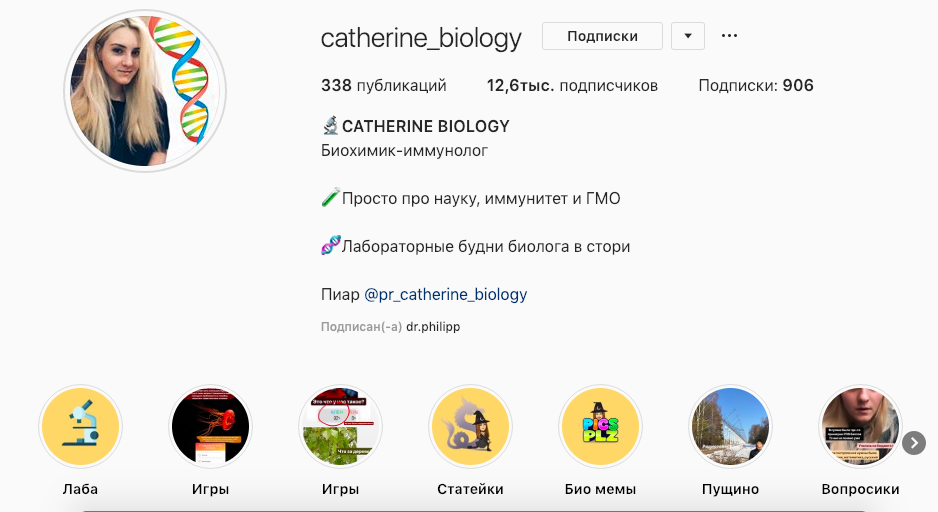
Task: Open the Статейки dragon highlight icon
Action: coord(470,426)
